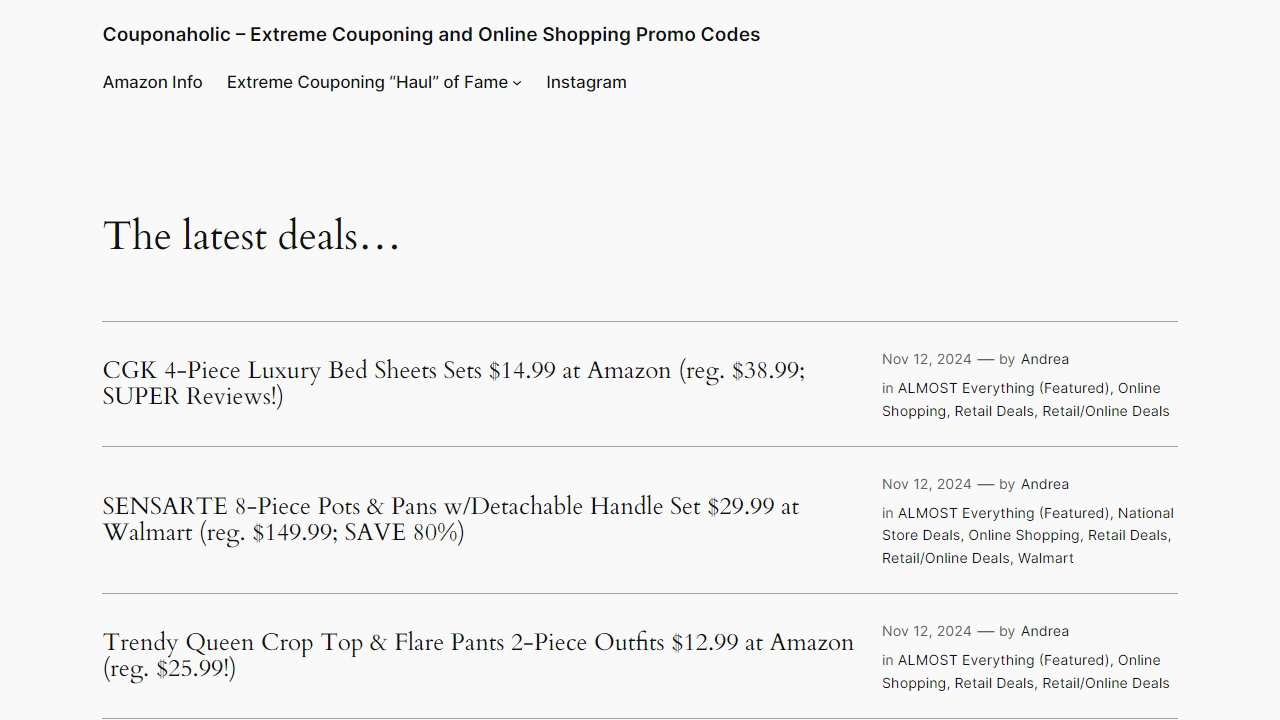The image size is (1280, 720).
Task: Open the Couponaholic site title link
Action: point(431,34)
